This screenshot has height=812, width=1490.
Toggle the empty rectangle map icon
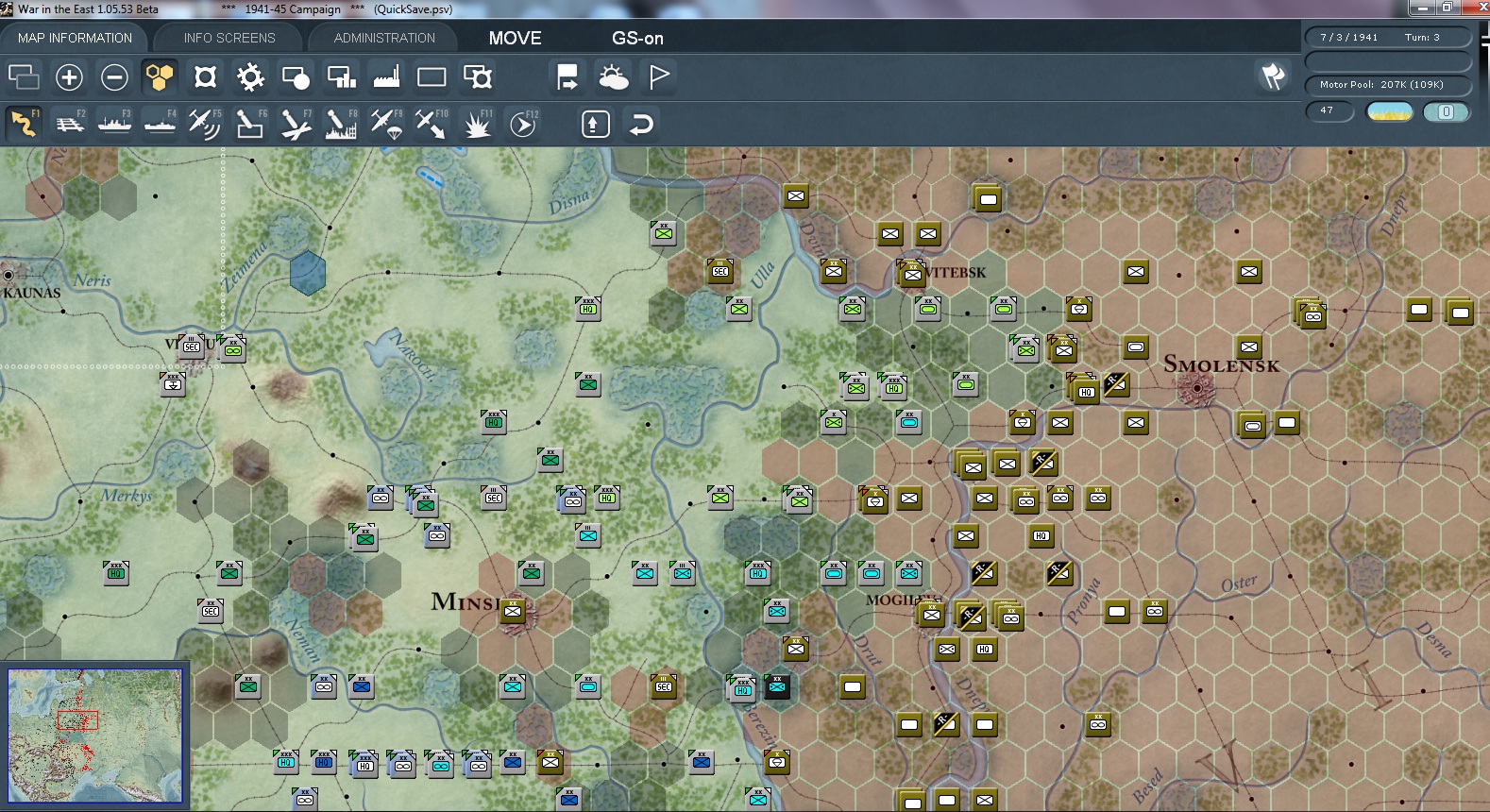432,77
